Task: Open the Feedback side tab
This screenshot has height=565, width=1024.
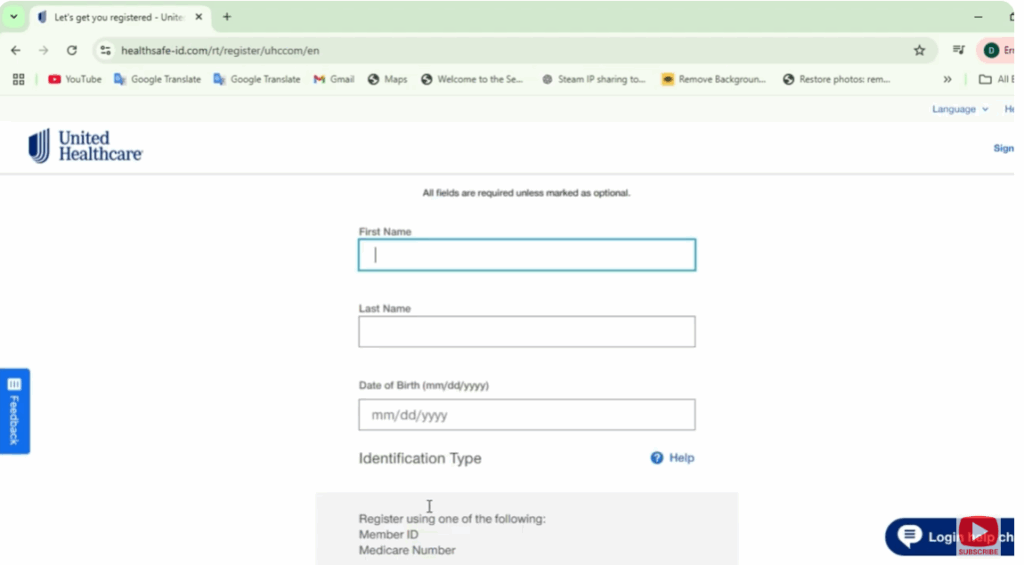Action: point(14,411)
